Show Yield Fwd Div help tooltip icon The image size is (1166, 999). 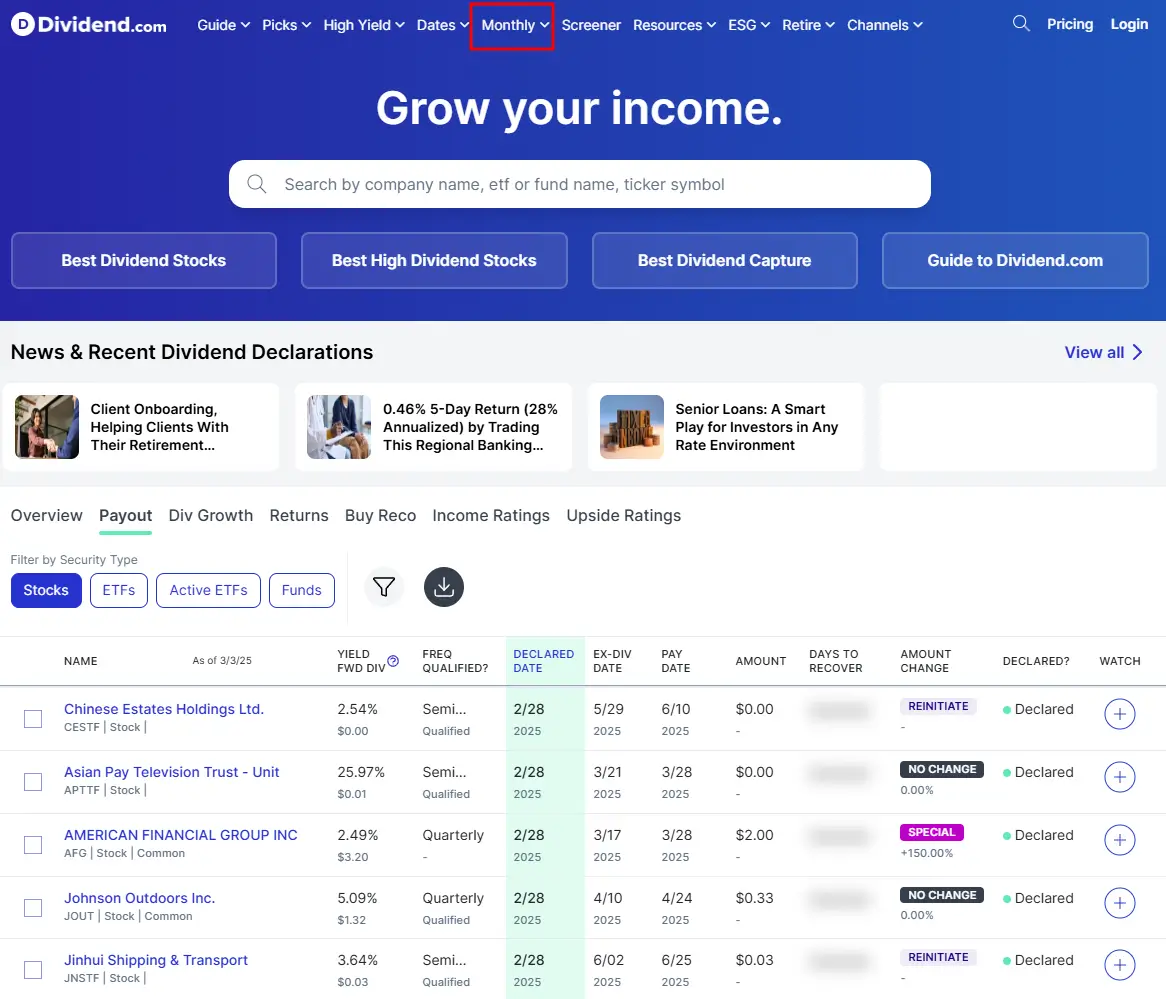393,661
